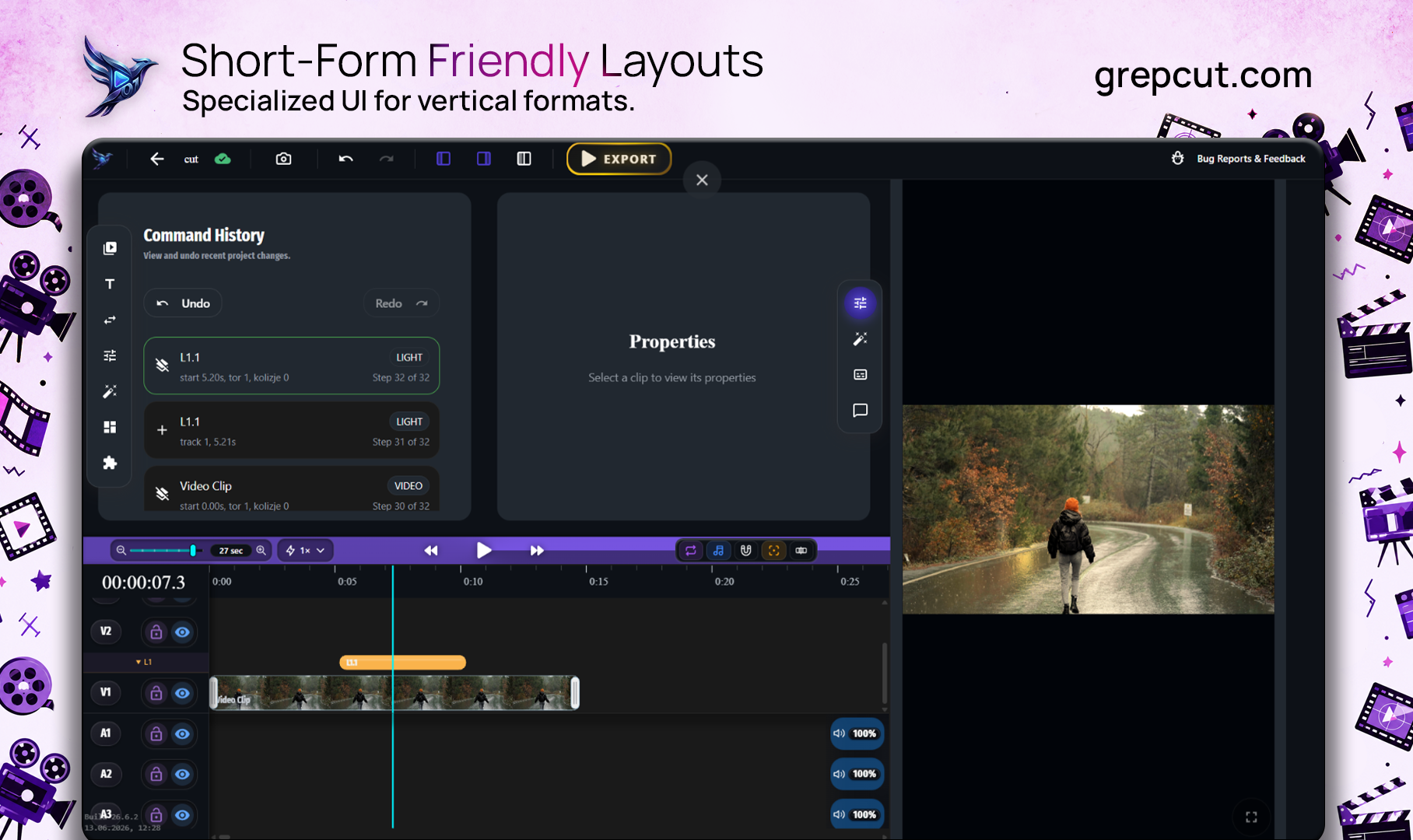The height and width of the screenshot is (840, 1413).
Task: Lock the A1 track
Action: click(x=156, y=733)
